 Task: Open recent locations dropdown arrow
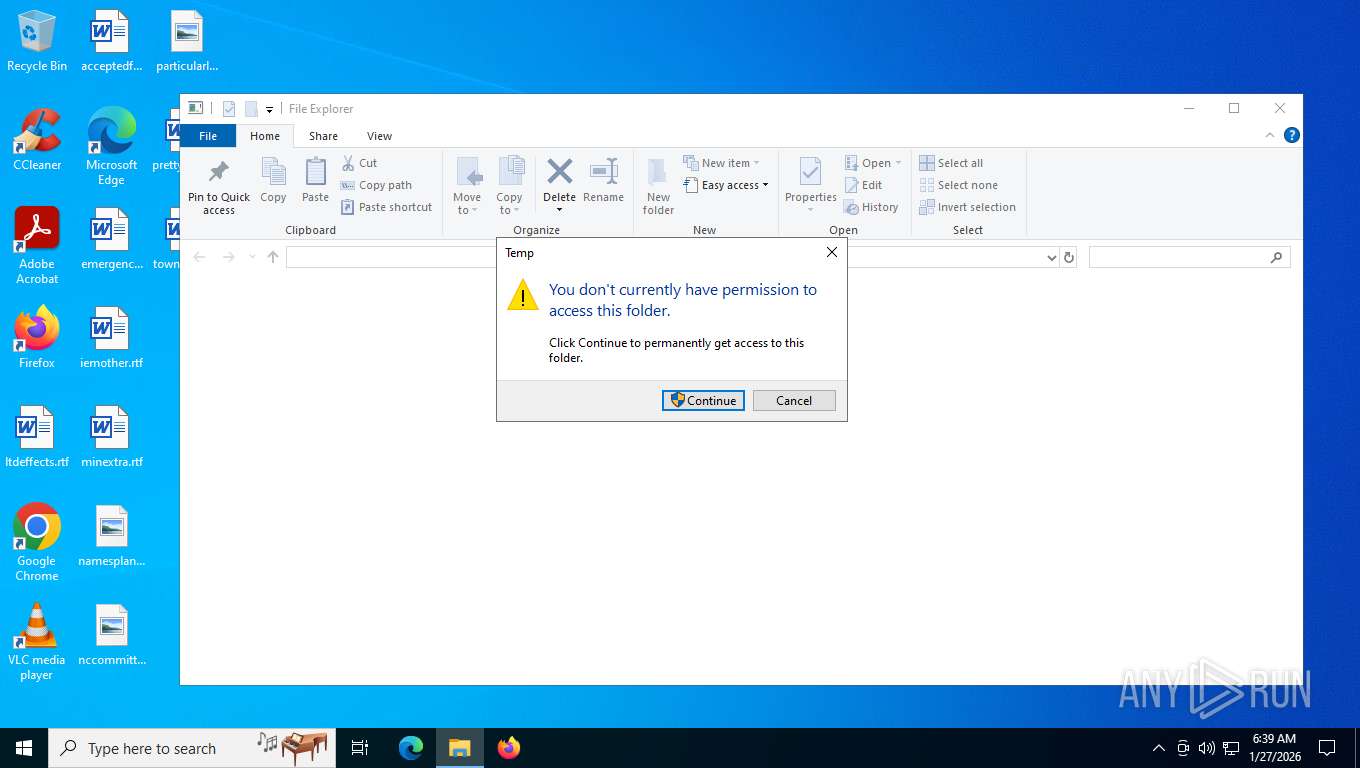click(x=252, y=257)
